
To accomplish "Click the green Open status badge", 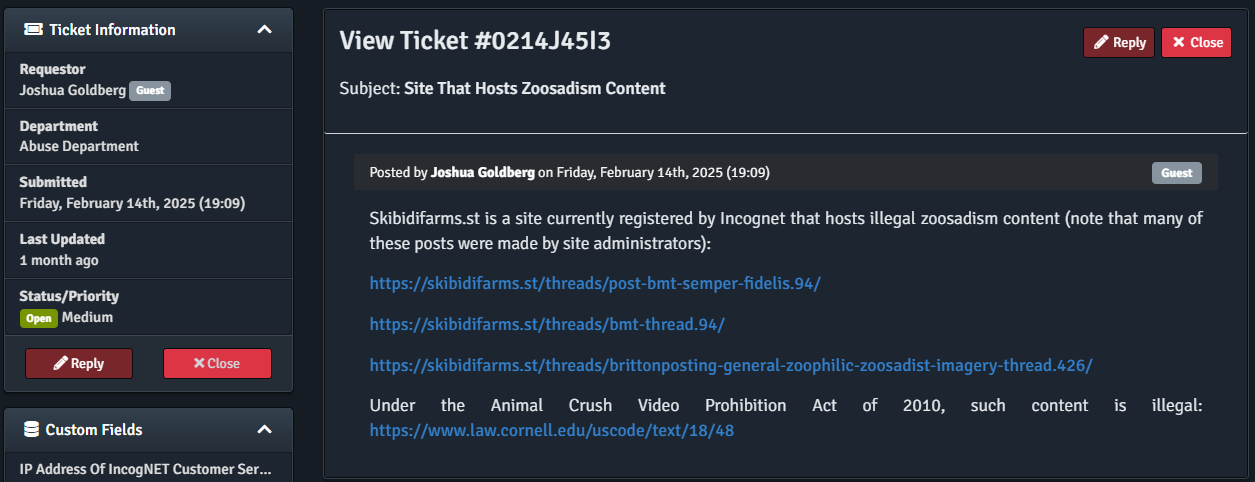I will (x=39, y=318).
